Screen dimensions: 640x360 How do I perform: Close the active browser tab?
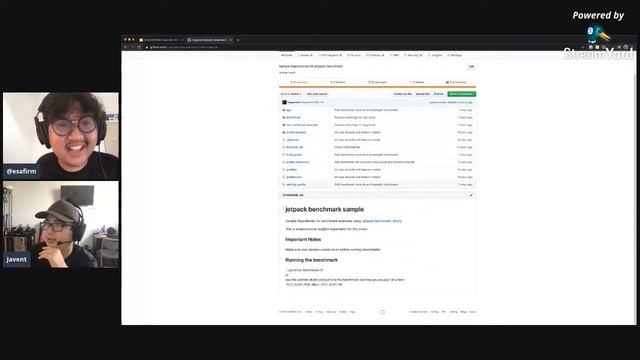(x=231, y=40)
